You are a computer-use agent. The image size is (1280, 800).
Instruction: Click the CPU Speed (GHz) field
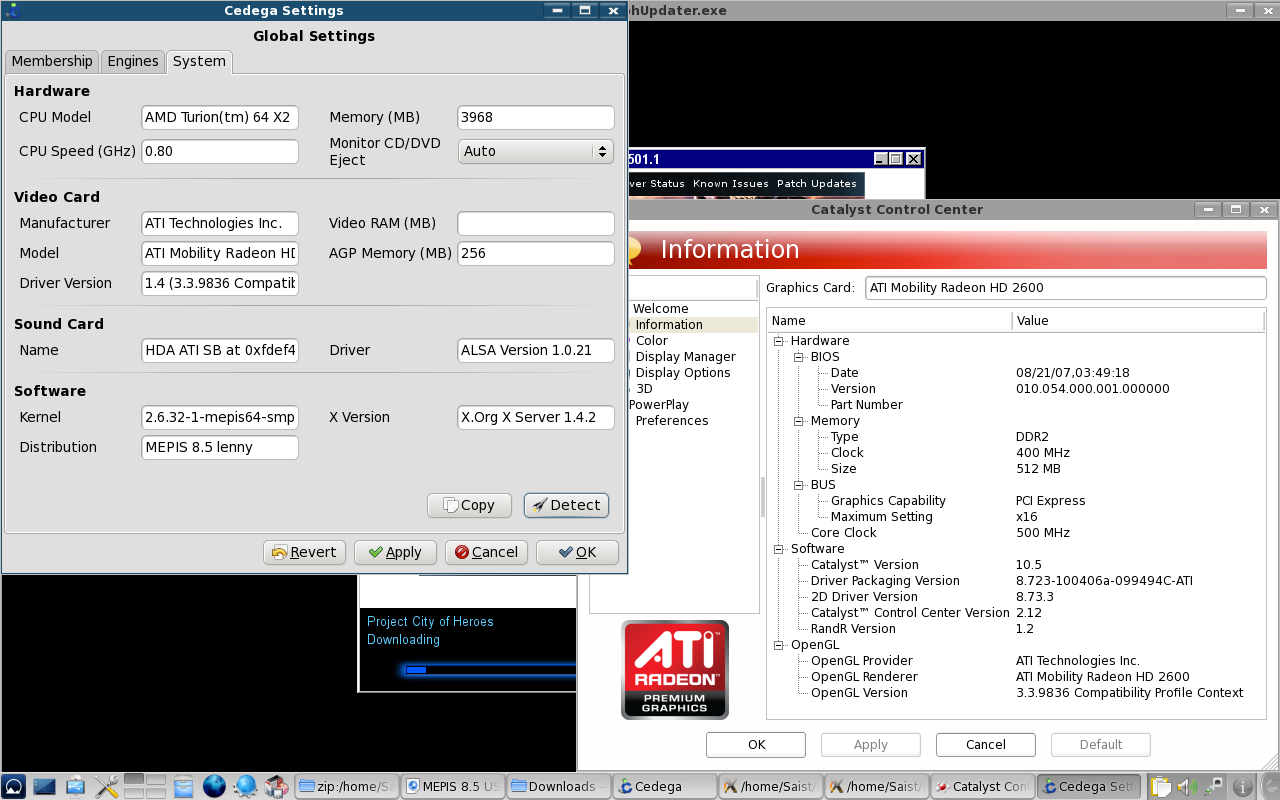220,151
